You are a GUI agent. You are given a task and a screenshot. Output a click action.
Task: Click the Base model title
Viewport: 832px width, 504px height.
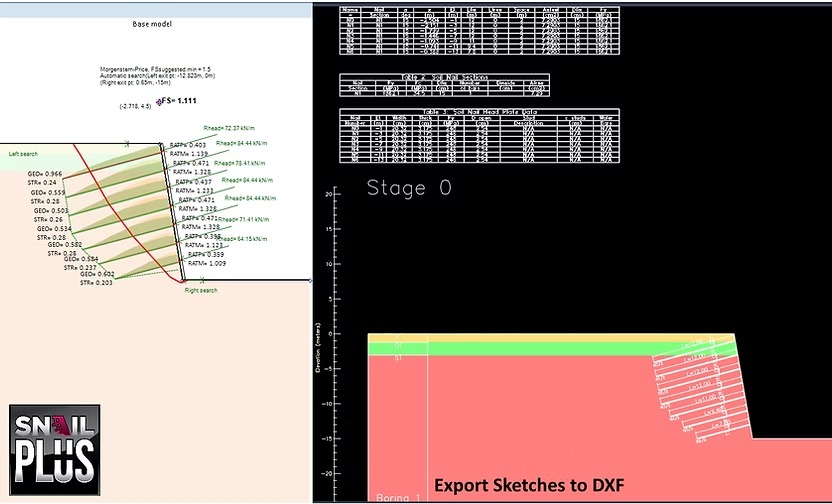(152, 24)
